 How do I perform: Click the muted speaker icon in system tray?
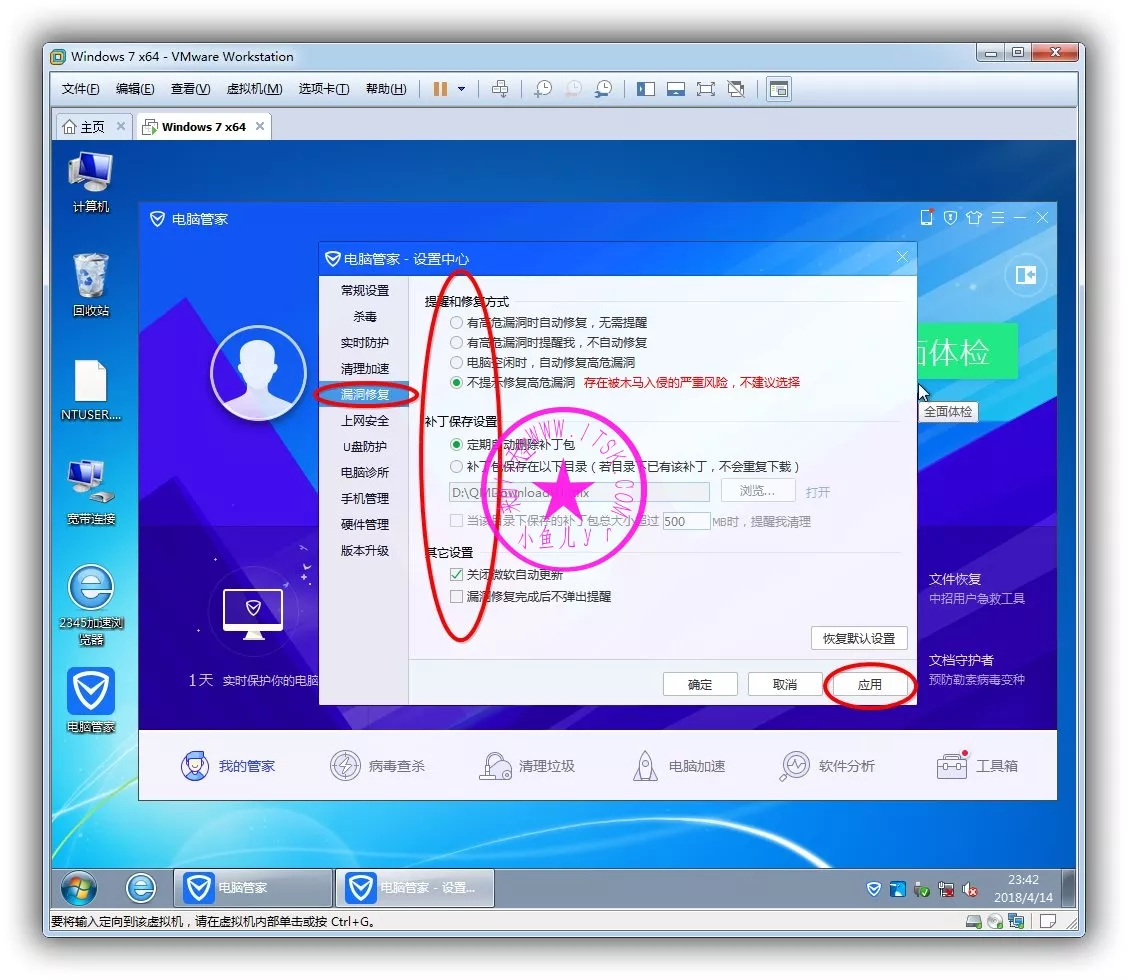coord(968,888)
